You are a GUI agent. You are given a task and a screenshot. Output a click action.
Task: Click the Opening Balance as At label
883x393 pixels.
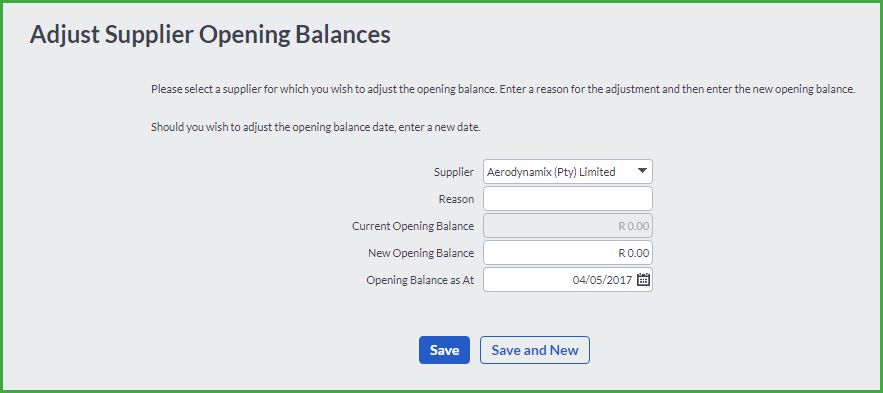point(420,280)
